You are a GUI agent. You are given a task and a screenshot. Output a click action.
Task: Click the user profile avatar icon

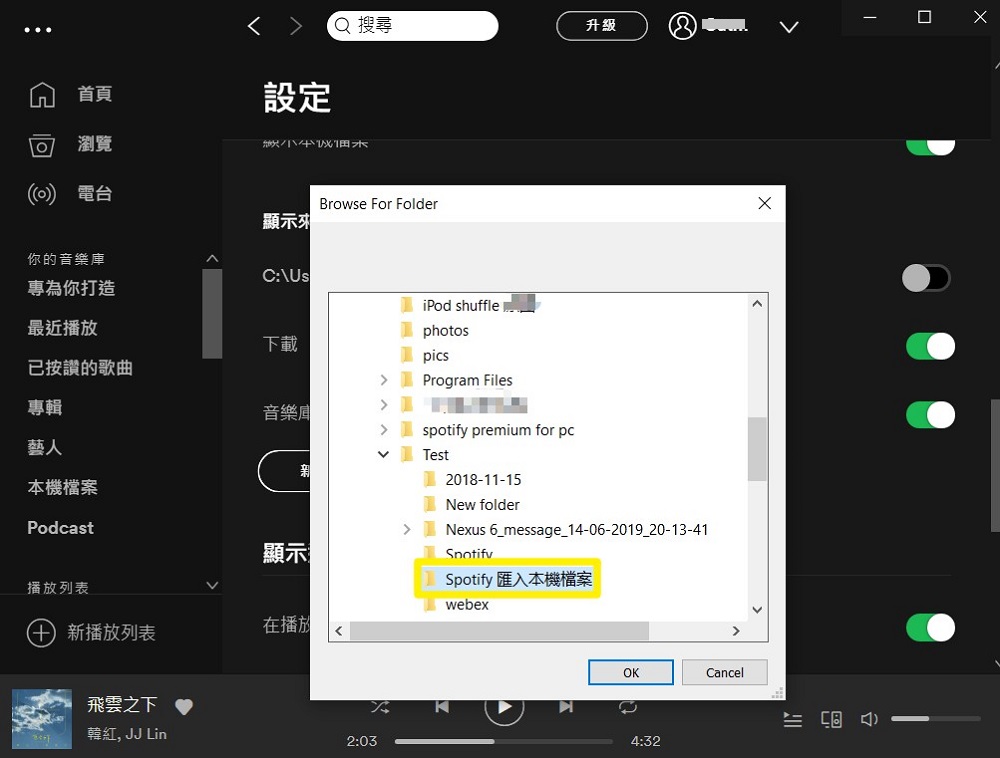[682, 26]
